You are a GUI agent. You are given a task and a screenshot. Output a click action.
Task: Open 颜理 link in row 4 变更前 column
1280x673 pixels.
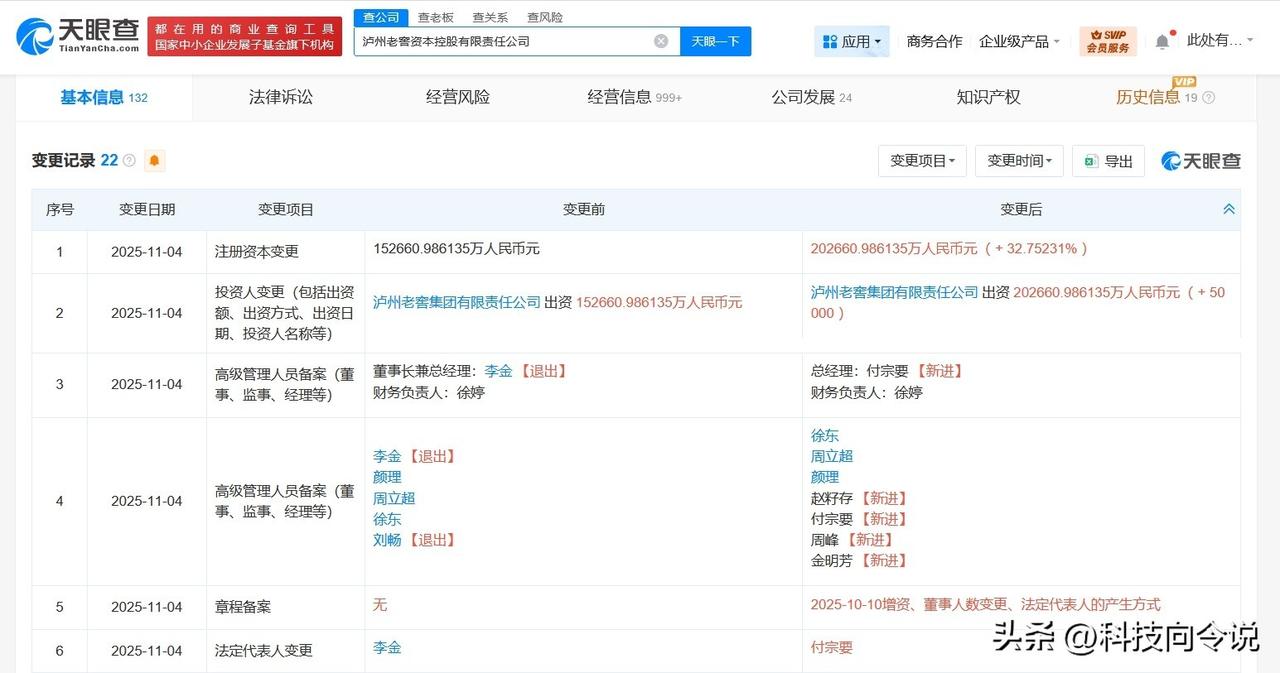pyautogui.click(x=387, y=477)
